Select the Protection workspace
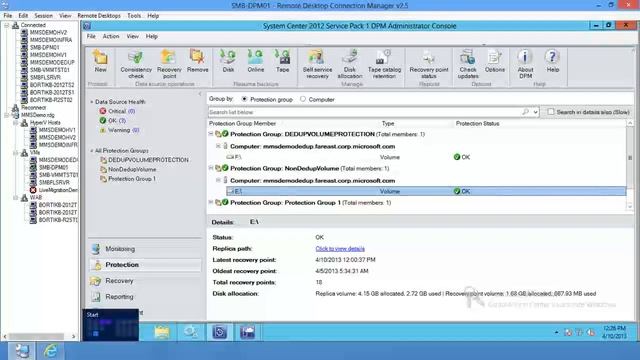640x360 pixels. click(x=145, y=265)
